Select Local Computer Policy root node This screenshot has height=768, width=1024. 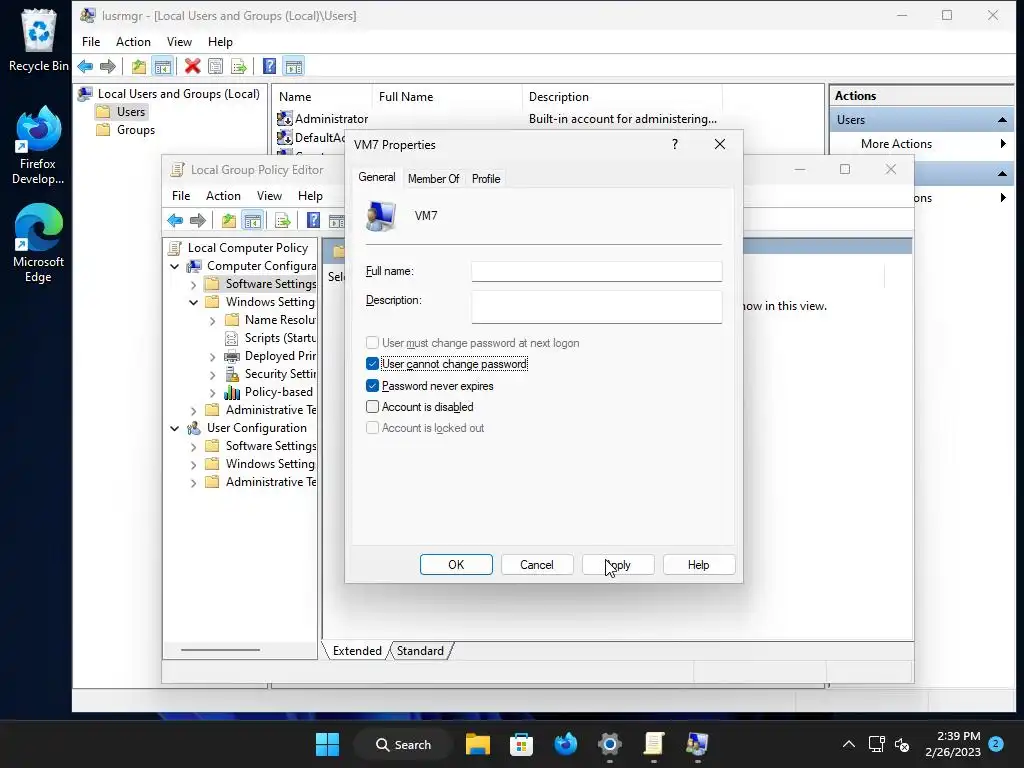(x=238, y=248)
